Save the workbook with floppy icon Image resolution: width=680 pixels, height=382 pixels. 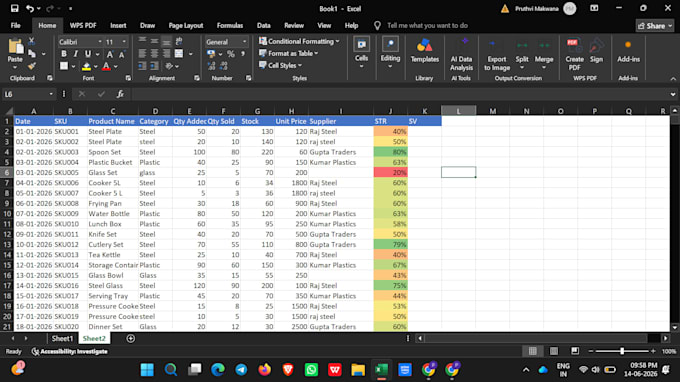(x=14, y=9)
